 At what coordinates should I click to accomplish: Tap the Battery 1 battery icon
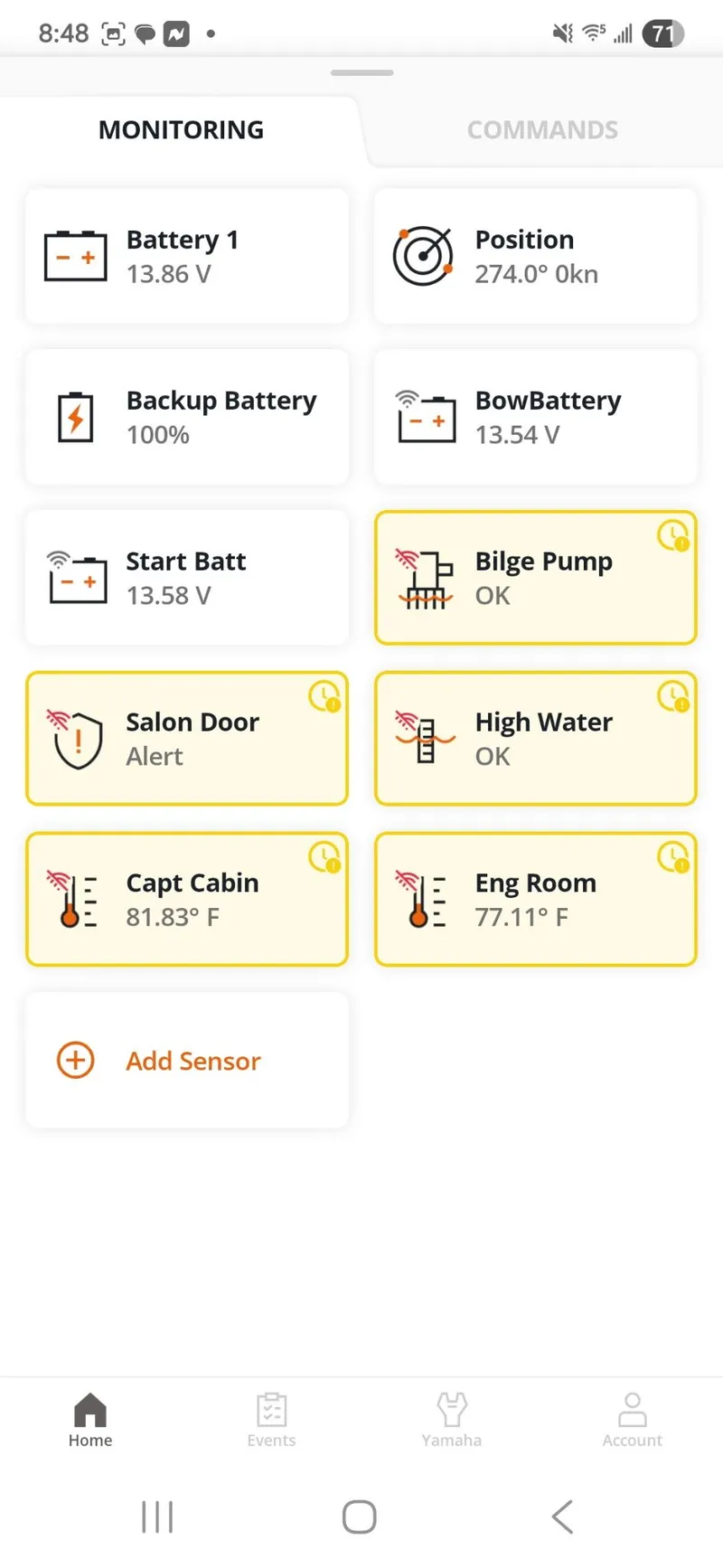click(x=76, y=256)
